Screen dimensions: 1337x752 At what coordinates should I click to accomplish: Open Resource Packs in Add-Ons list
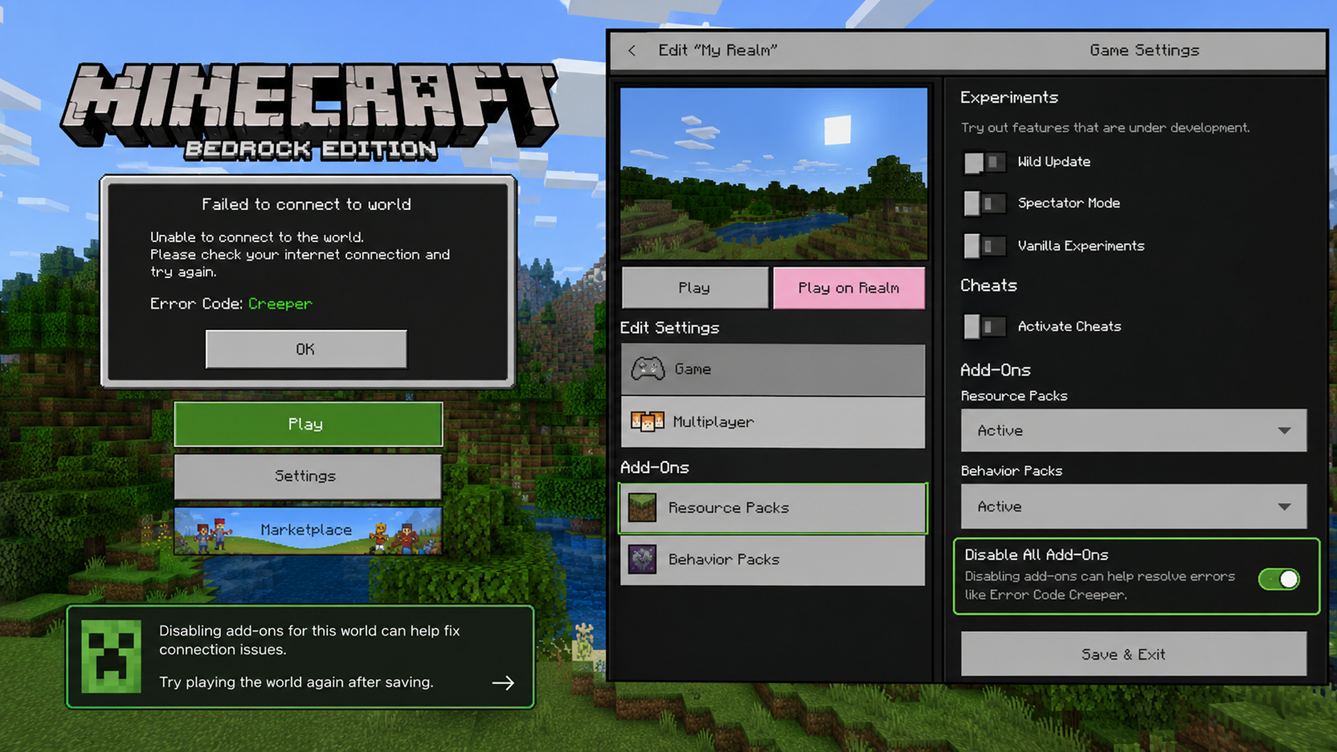(773, 508)
